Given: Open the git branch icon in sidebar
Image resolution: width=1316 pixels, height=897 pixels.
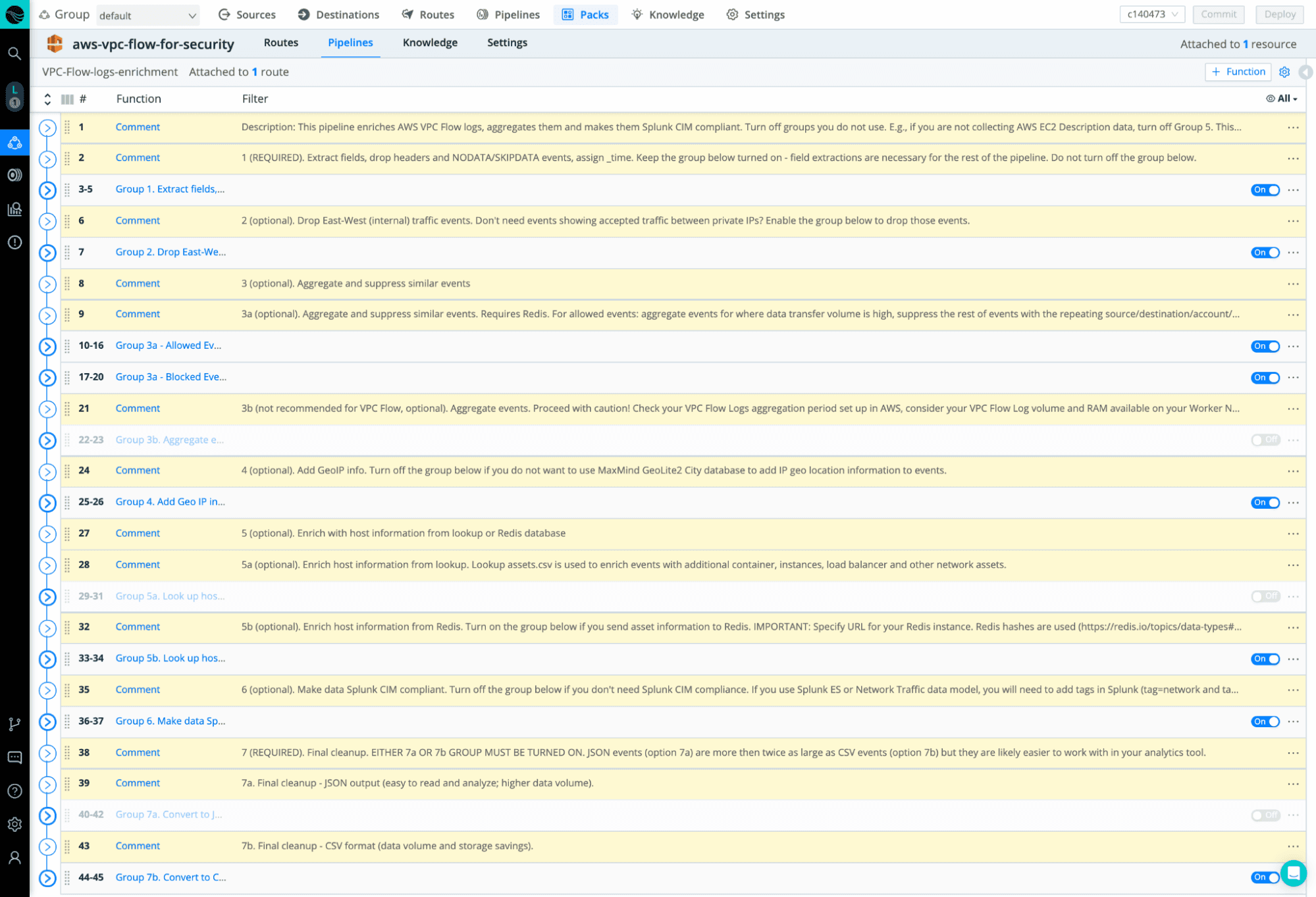Looking at the screenshot, I should (14, 724).
